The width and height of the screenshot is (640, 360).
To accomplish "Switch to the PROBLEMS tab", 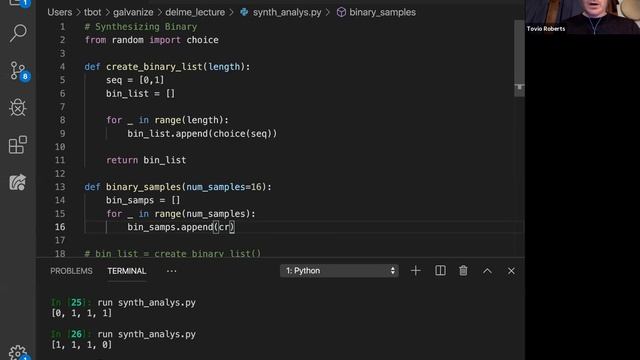I will tap(71, 271).
